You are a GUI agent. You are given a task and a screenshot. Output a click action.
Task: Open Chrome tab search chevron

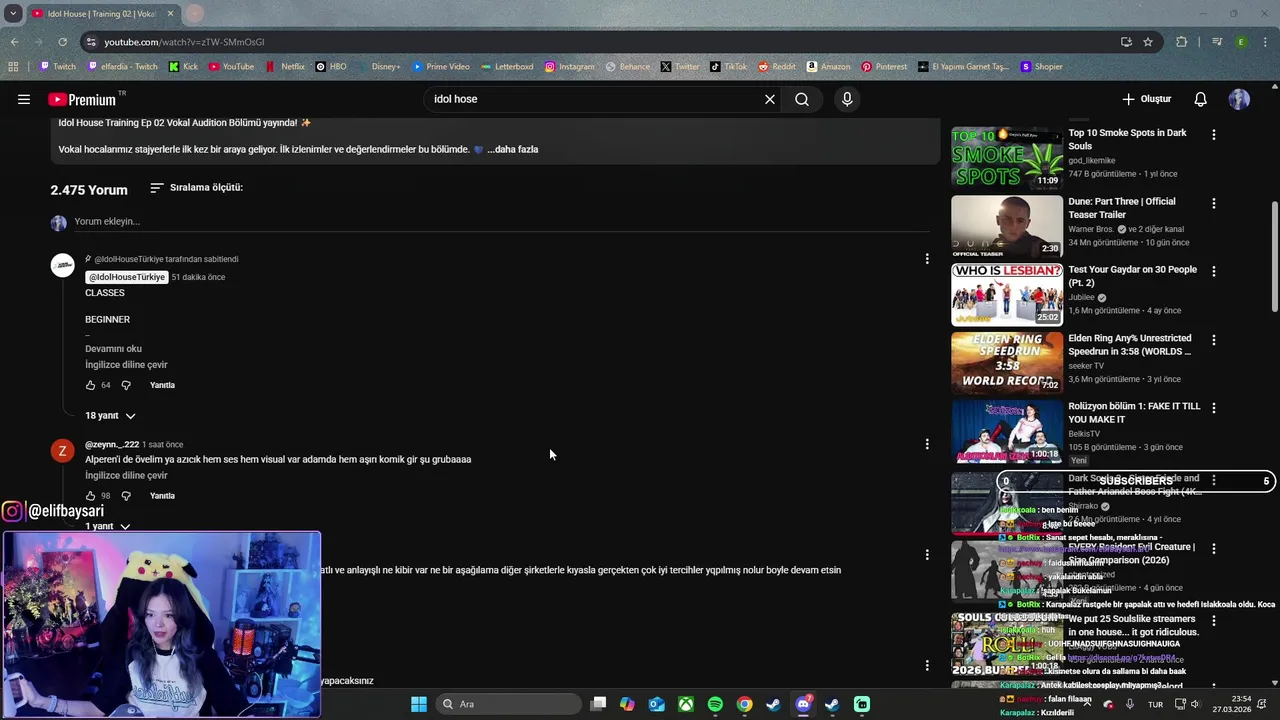tap(13, 13)
